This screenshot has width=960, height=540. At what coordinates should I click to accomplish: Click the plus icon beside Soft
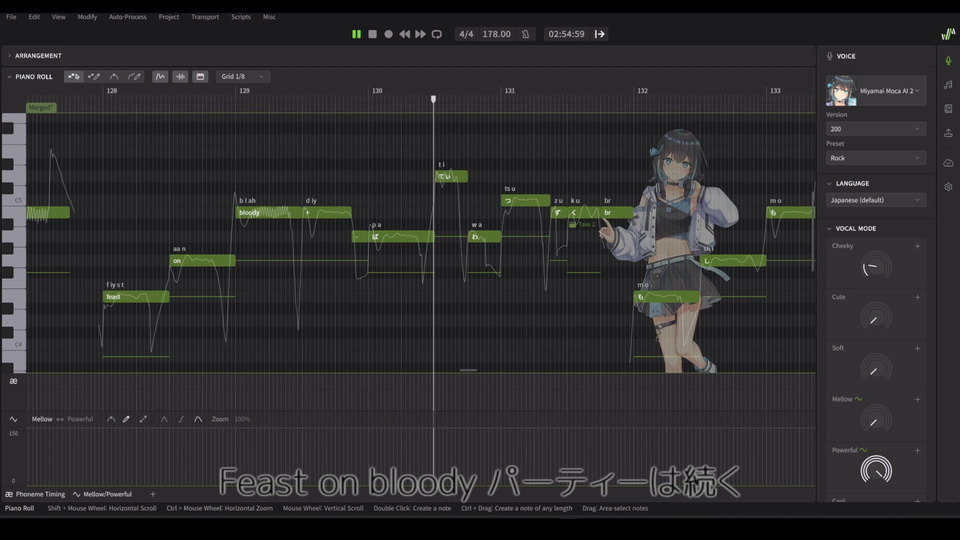pos(917,348)
